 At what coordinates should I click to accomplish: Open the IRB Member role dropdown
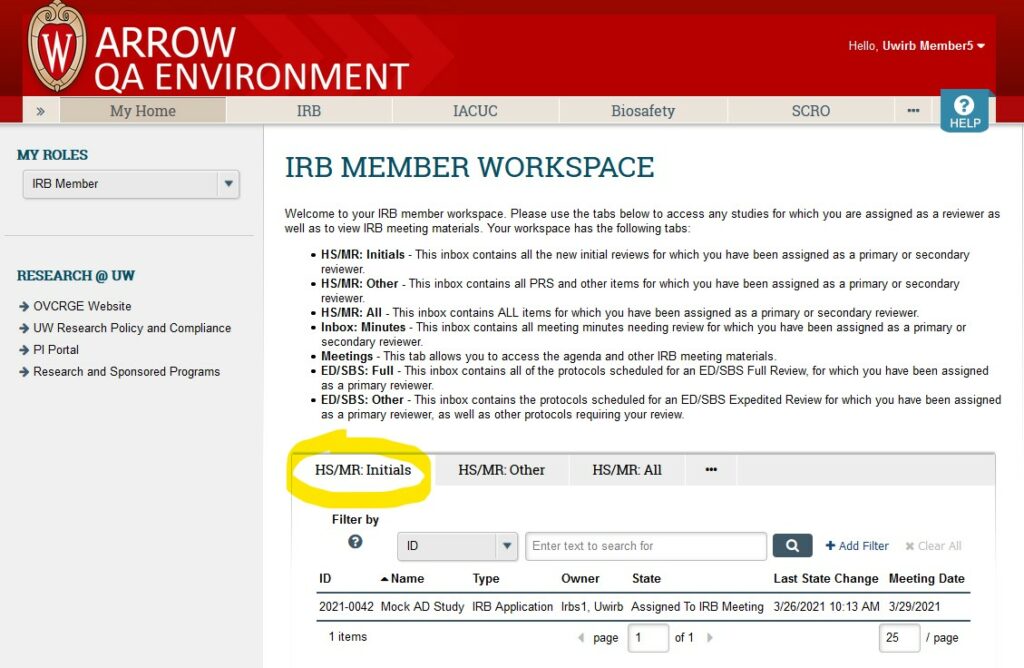(131, 184)
